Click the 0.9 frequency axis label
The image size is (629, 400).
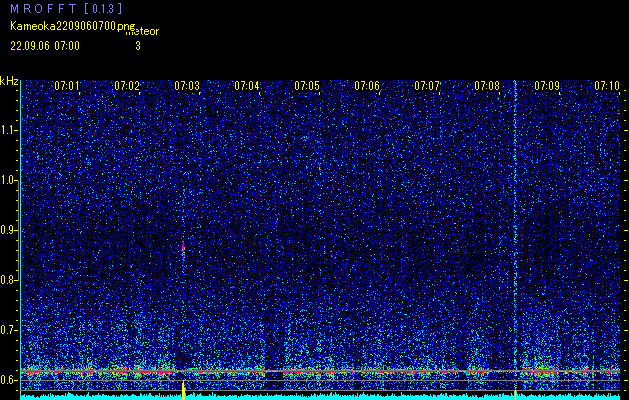pos(8,230)
